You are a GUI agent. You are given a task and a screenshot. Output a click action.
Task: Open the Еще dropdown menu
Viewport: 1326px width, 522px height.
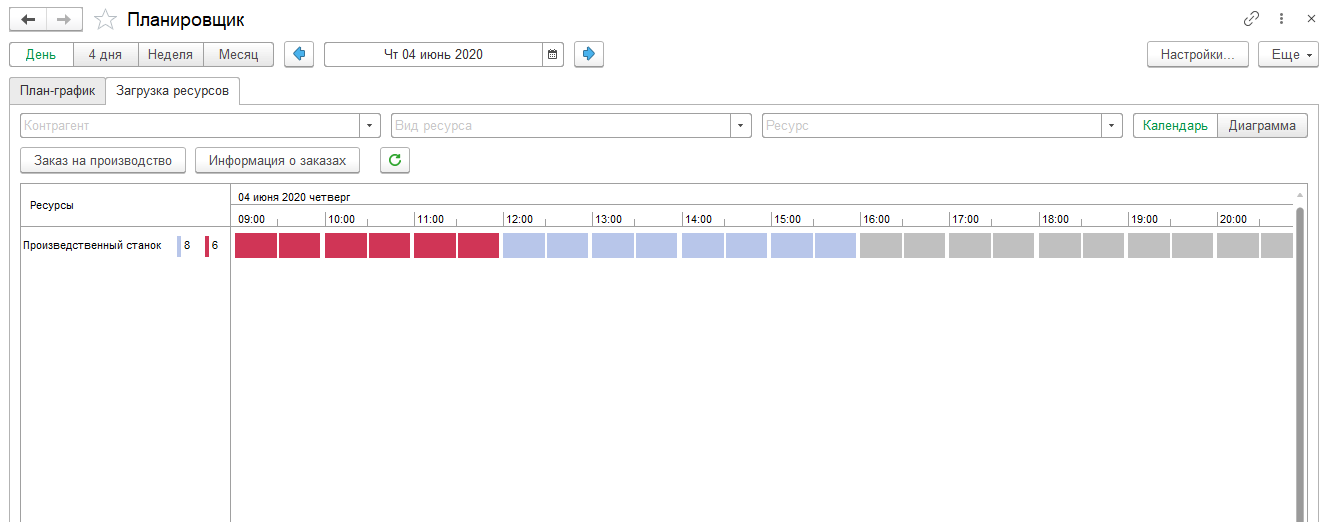1288,54
